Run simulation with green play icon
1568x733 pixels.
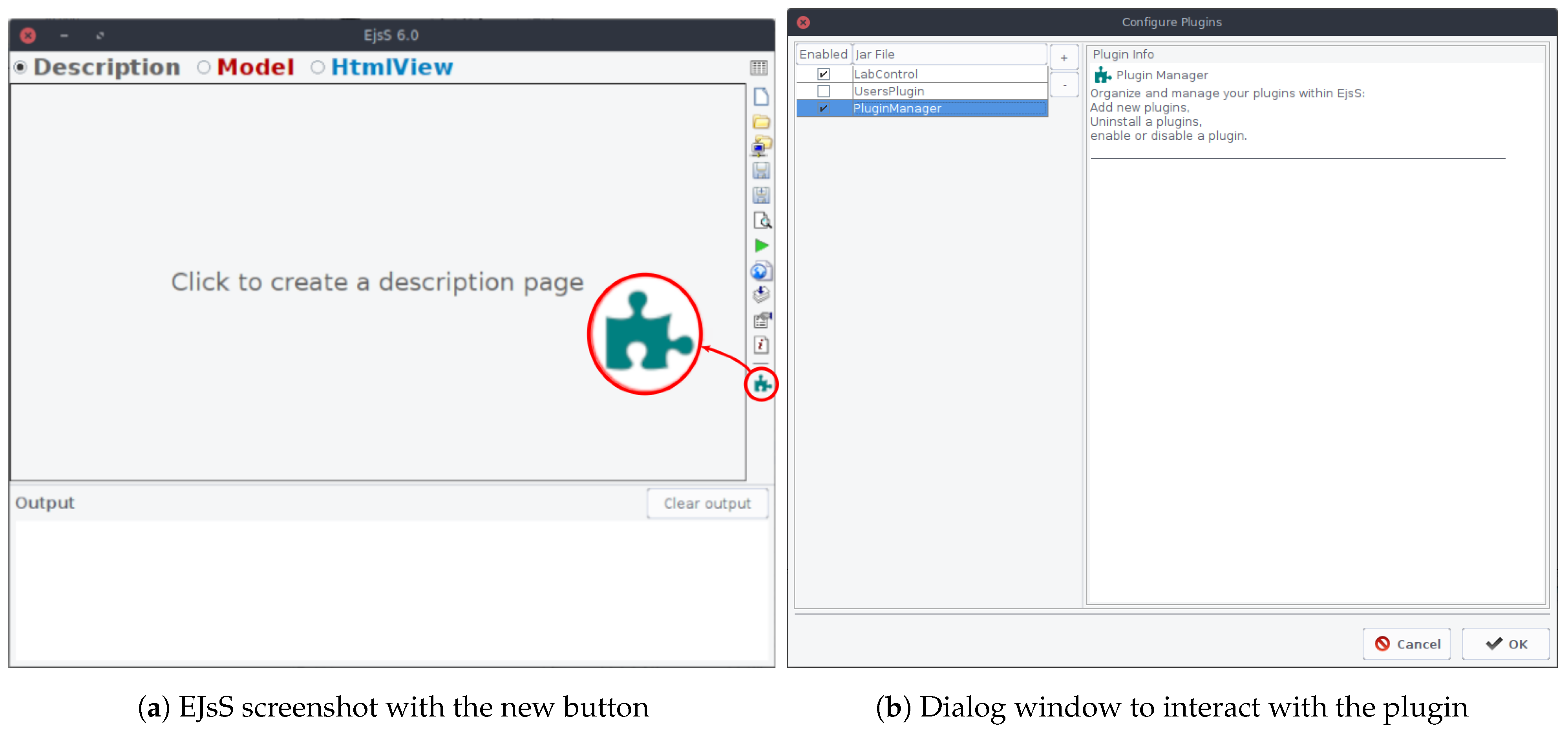(761, 246)
